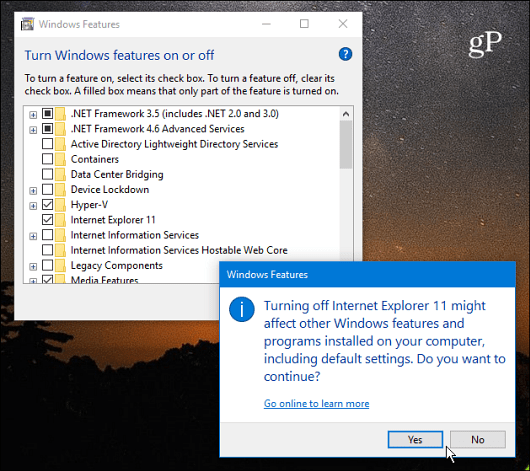Toggle the Hyper-V checkbox
This screenshot has height=471, width=530.
point(47,205)
